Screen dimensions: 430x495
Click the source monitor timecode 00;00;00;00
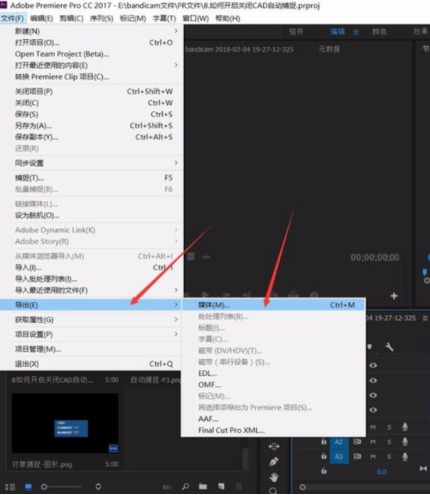pyautogui.click(x=375, y=257)
